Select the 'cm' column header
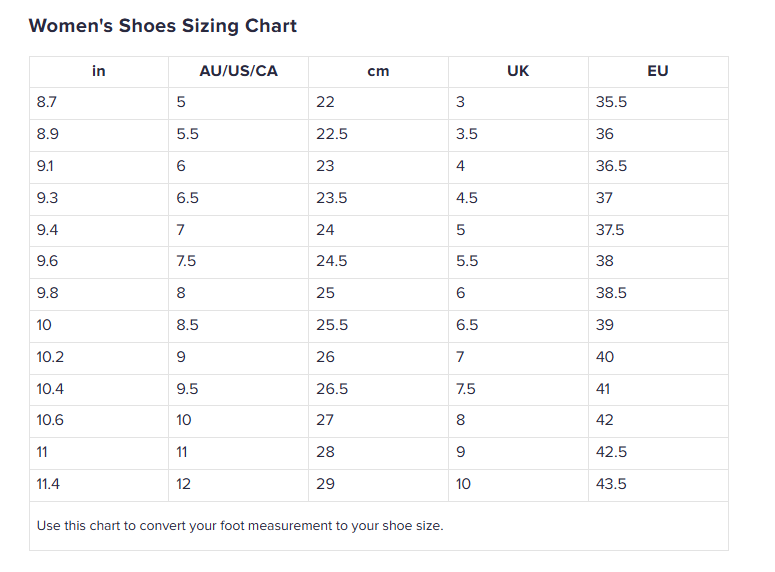 click(x=378, y=71)
